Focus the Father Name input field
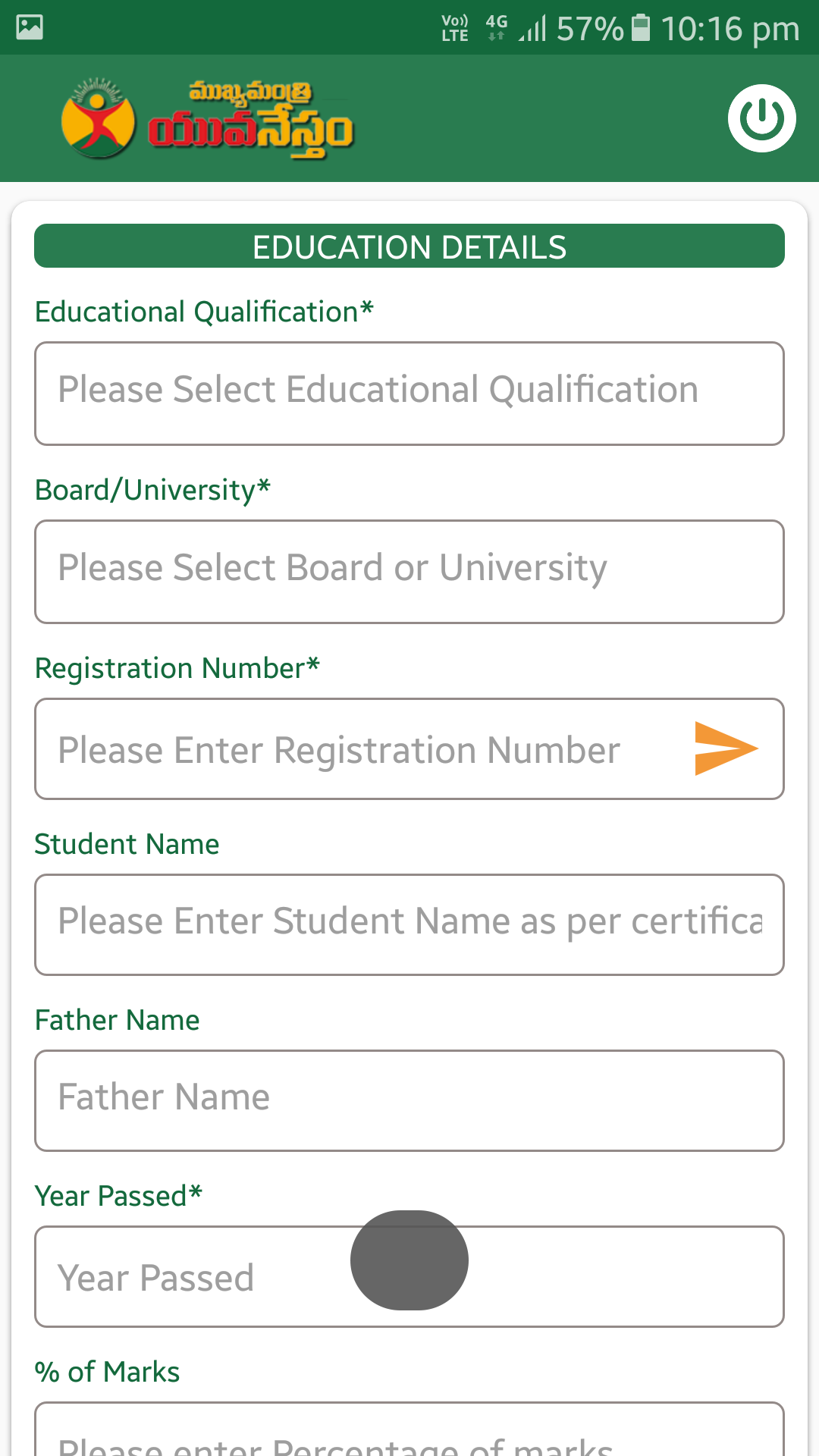Screen dimensions: 819x1456 [x=409, y=1100]
